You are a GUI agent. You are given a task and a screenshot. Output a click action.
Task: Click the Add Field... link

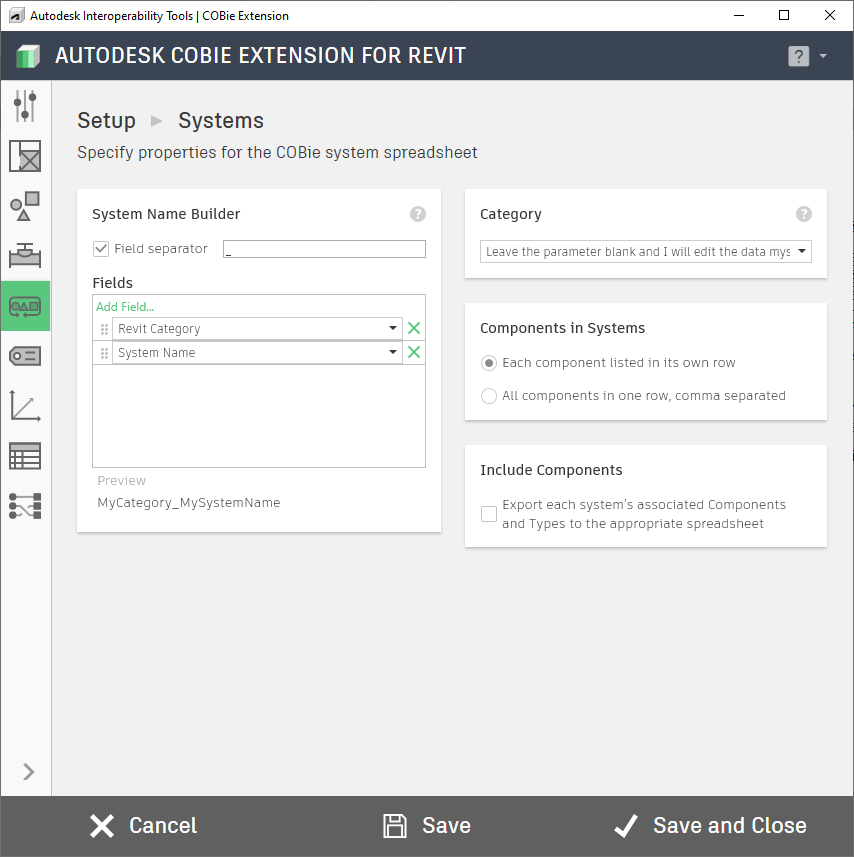tap(125, 307)
